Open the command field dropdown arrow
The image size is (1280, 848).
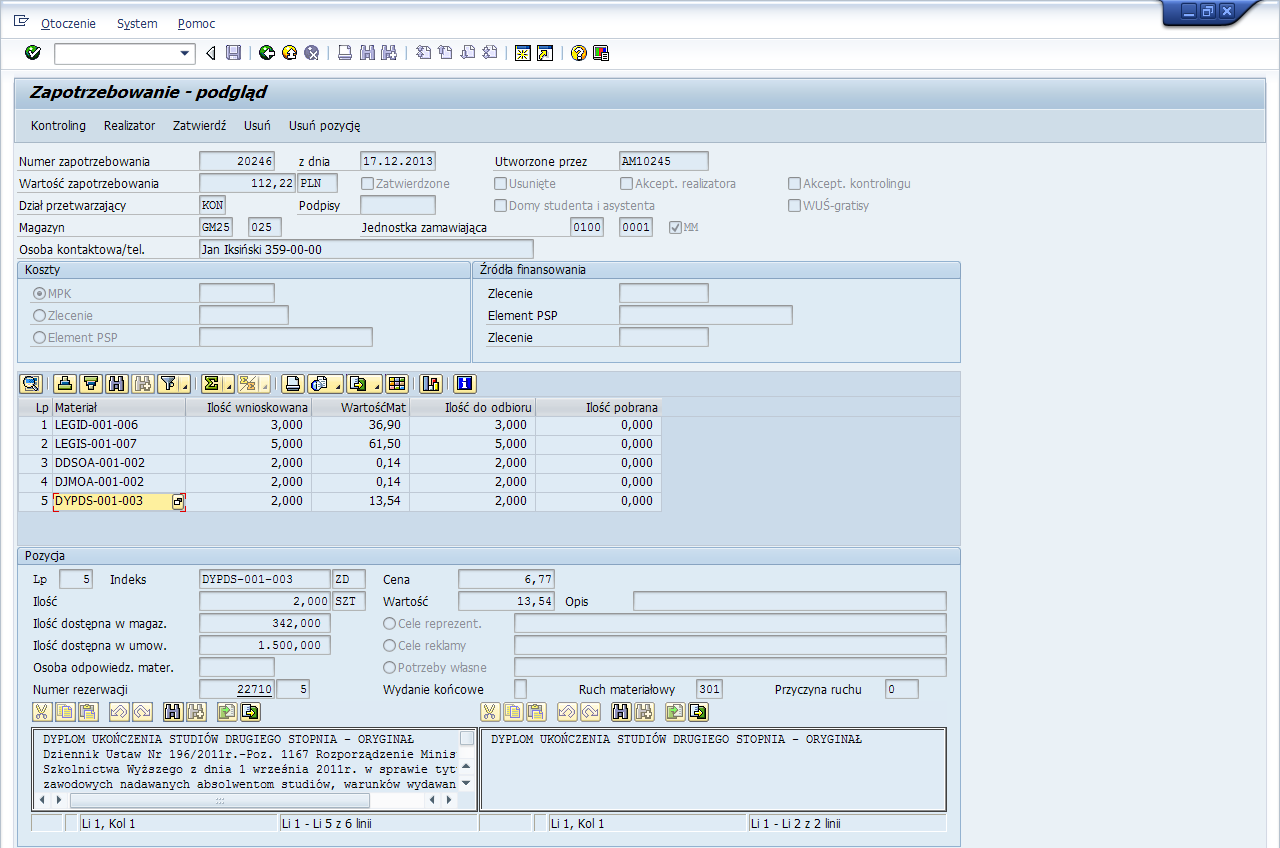click(x=185, y=54)
